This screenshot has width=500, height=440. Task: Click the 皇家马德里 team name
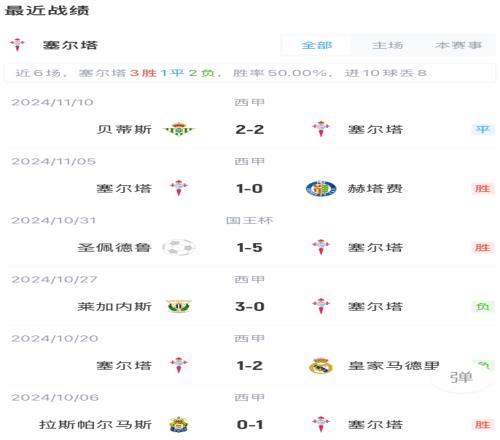click(394, 366)
